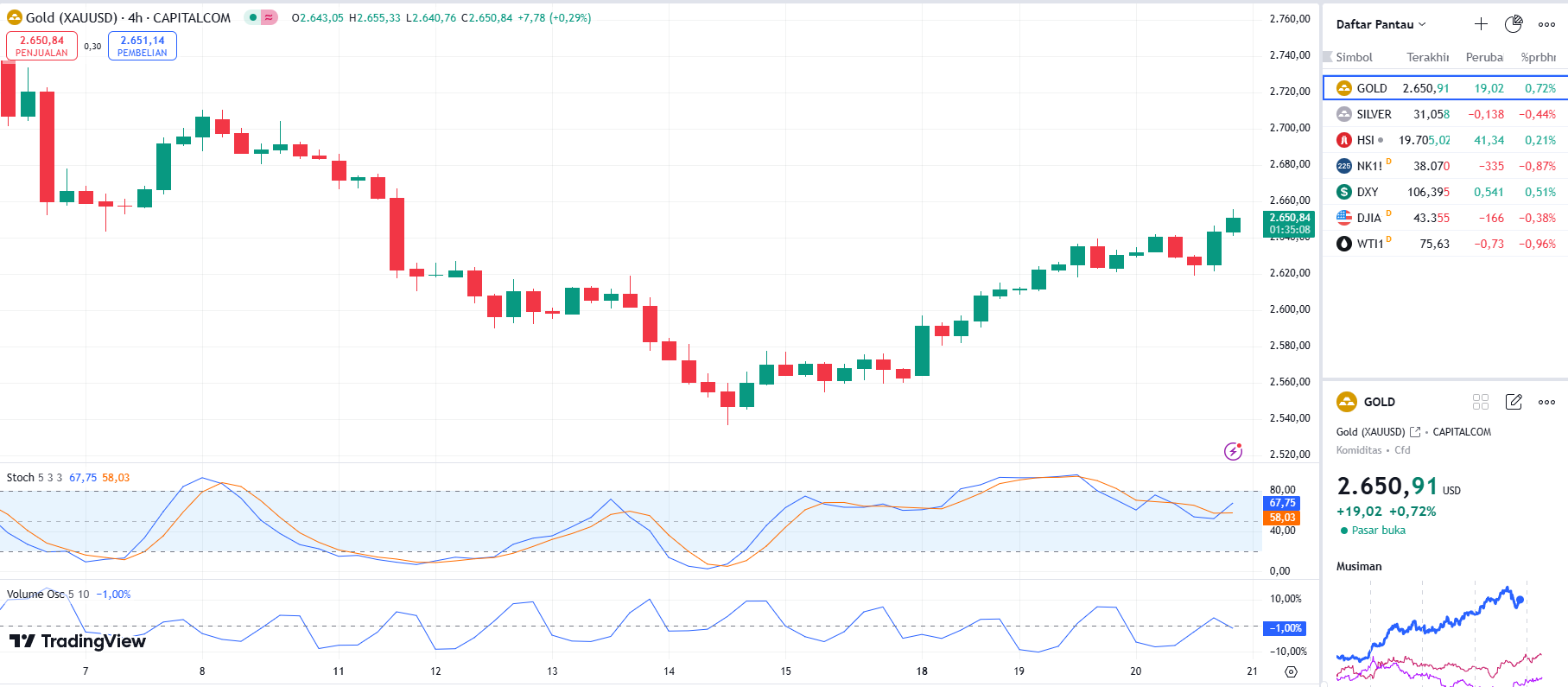Click the add symbol plus icon

[1481, 24]
